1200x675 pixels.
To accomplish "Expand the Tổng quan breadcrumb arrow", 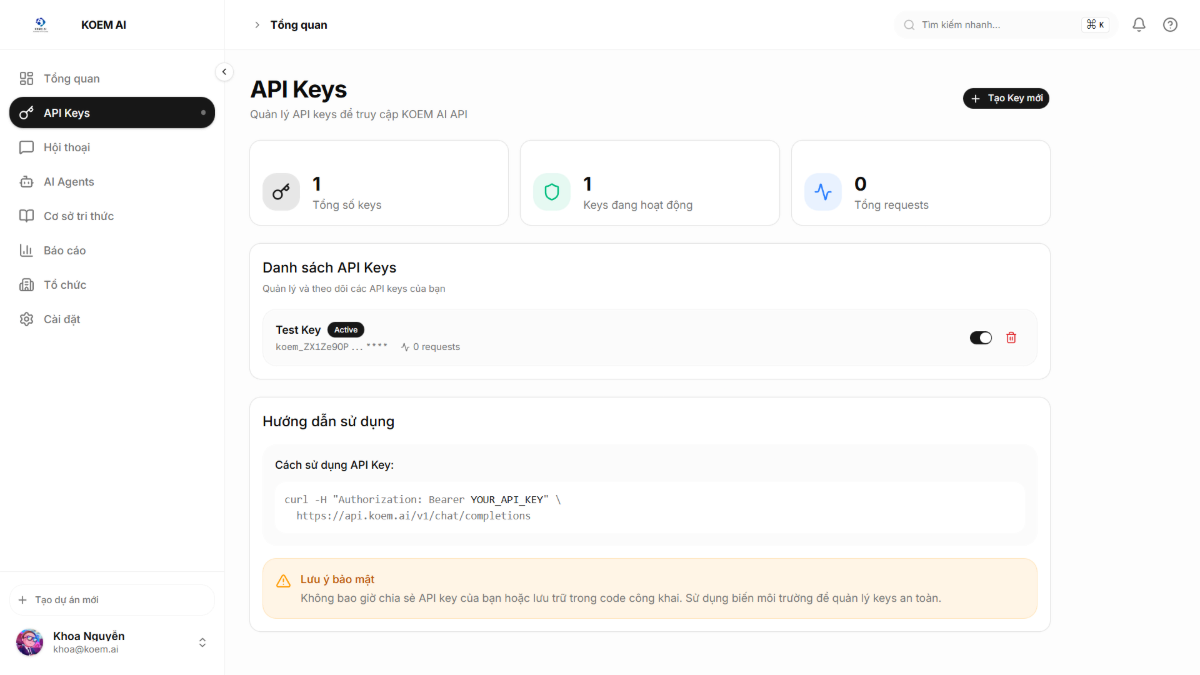I will [257, 24].
